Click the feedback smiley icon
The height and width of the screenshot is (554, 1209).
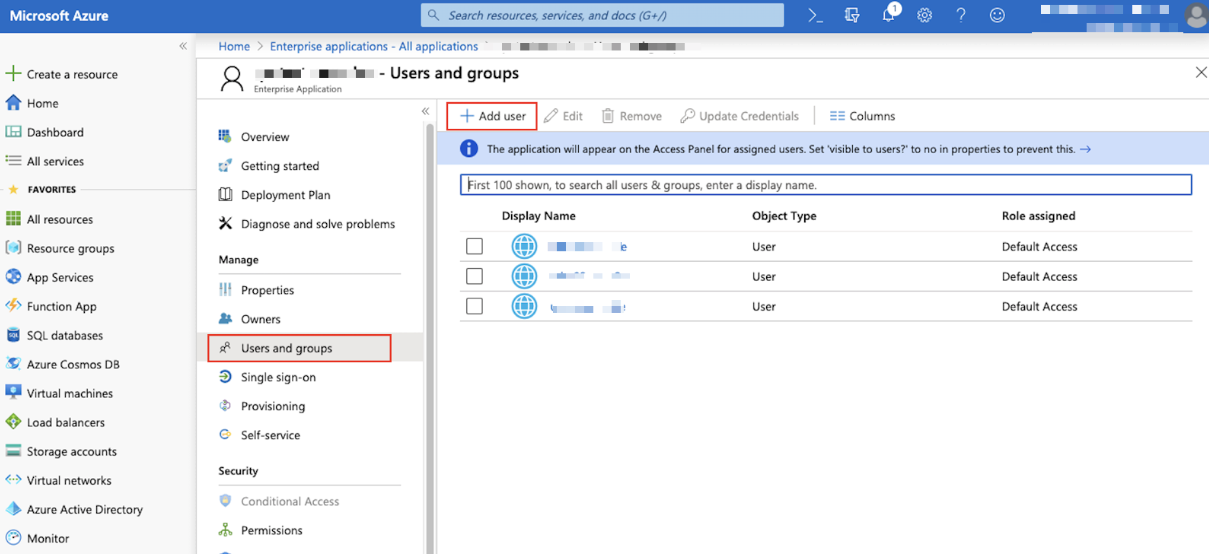(x=997, y=15)
